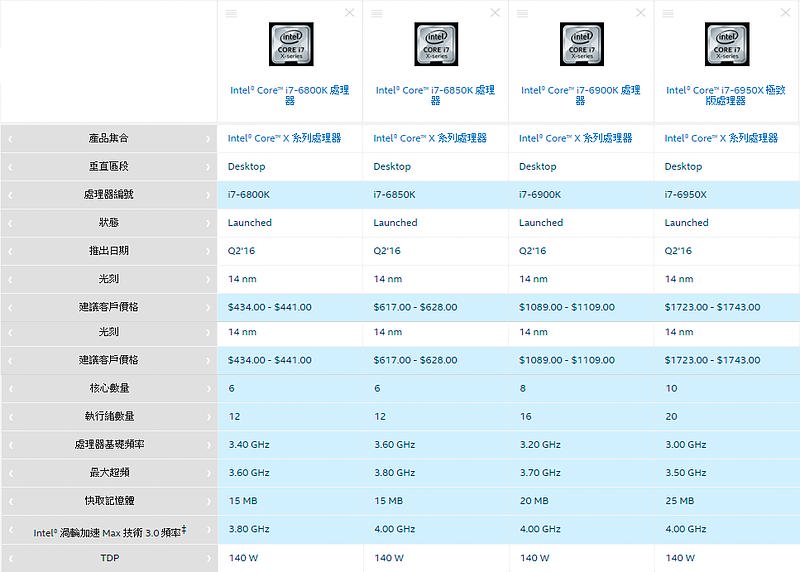Click the drag handle icon above i7-6900K
Image resolution: width=800 pixels, height=572 pixels.
[x=522, y=13]
